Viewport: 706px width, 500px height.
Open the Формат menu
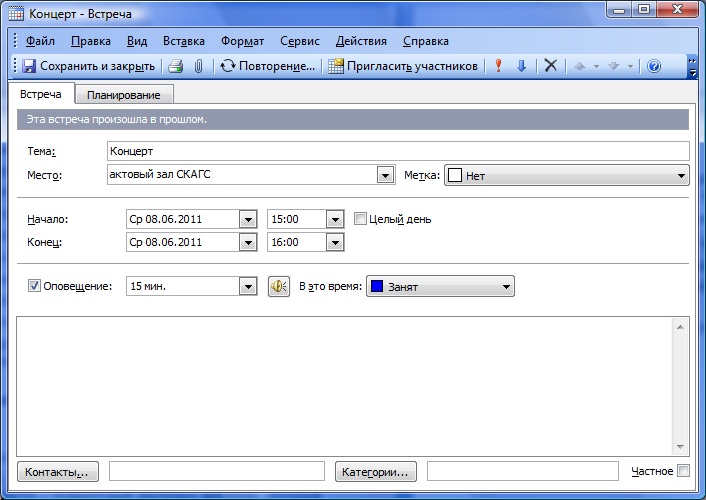pyautogui.click(x=242, y=41)
